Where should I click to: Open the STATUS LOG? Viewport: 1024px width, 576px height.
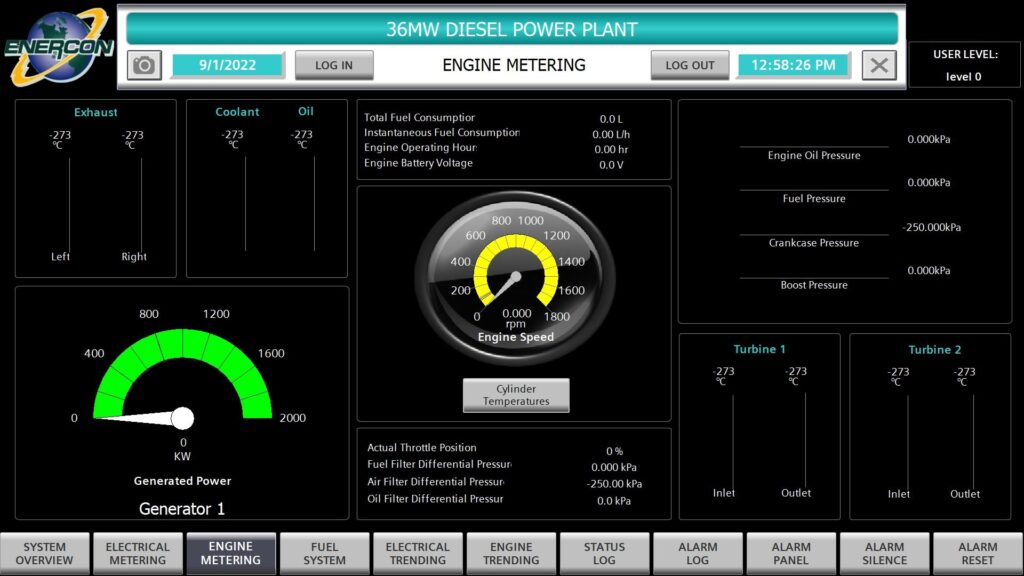[604, 552]
